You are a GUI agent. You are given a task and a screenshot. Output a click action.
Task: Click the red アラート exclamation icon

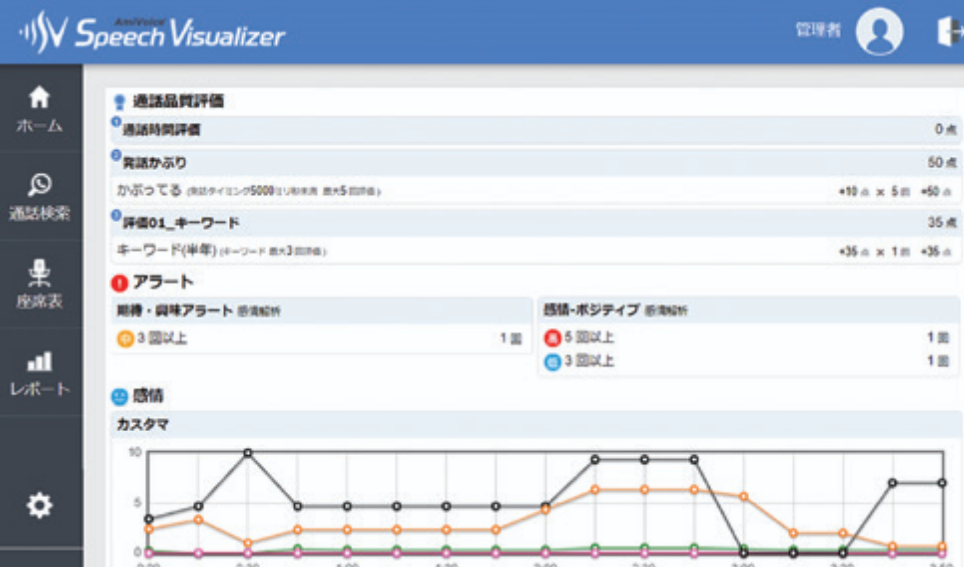pos(120,283)
